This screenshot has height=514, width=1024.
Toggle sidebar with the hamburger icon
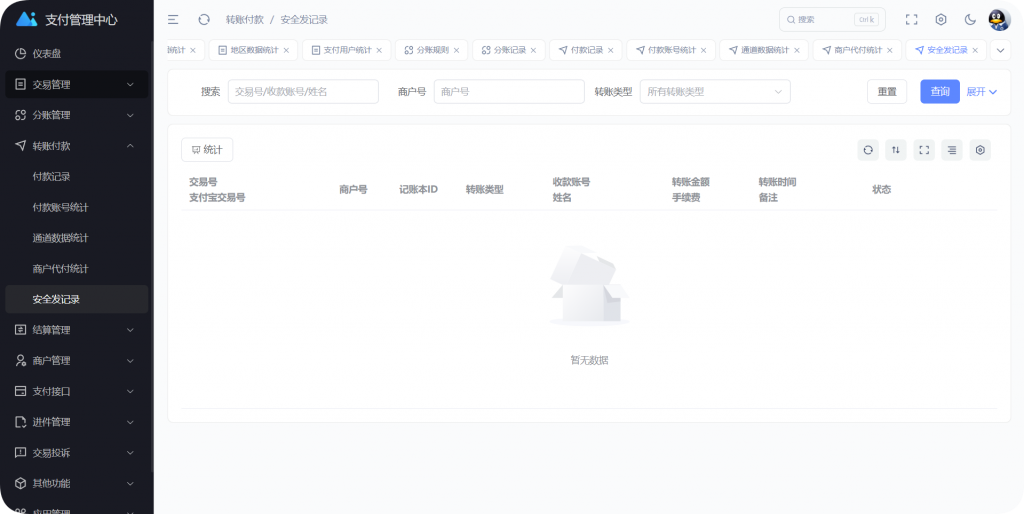[173, 20]
